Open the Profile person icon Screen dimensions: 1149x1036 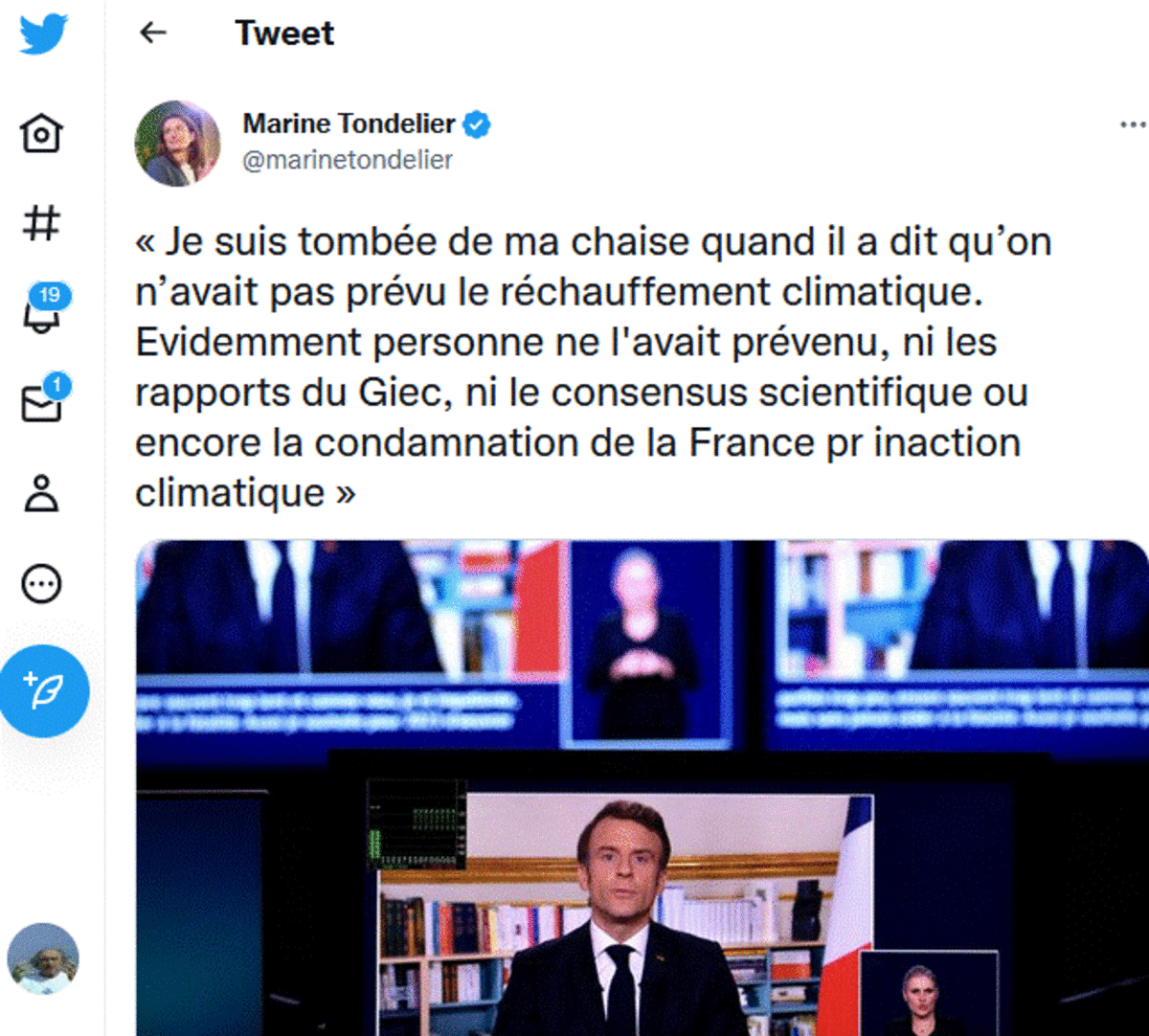coord(41,494)
